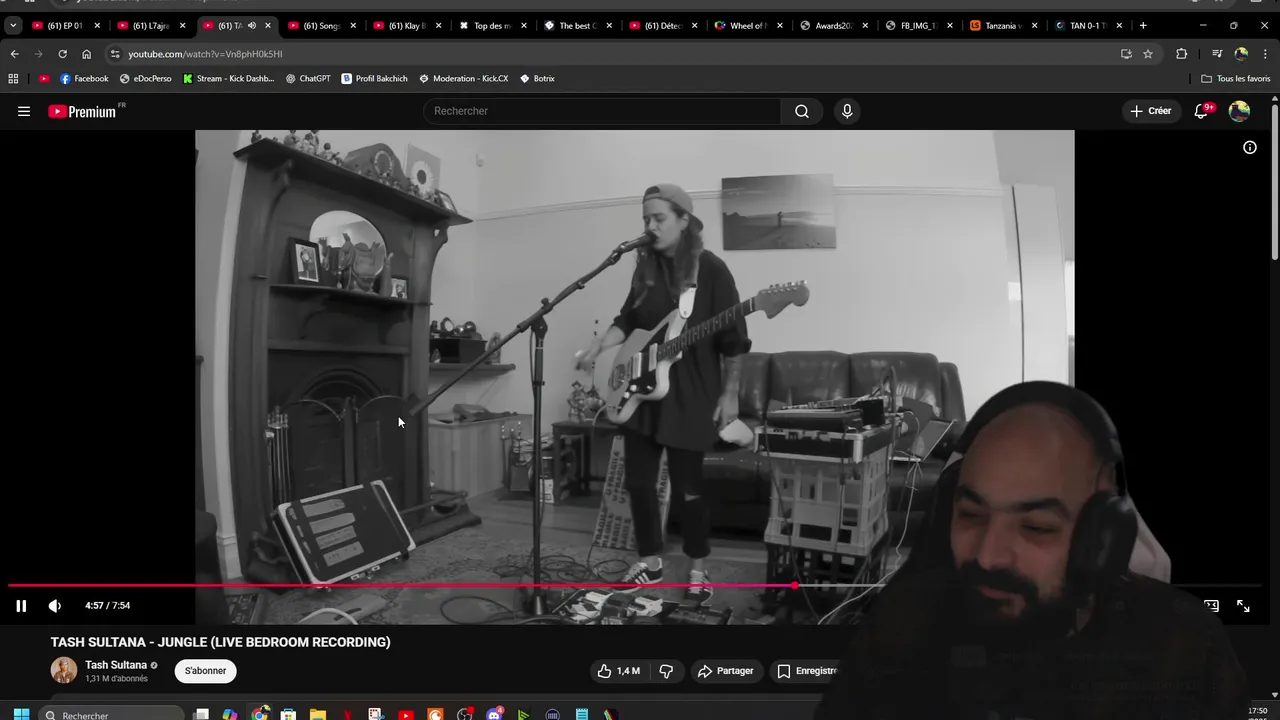
Task: Click the red progress scrubber handle
Action: click(x=795, y=586)
